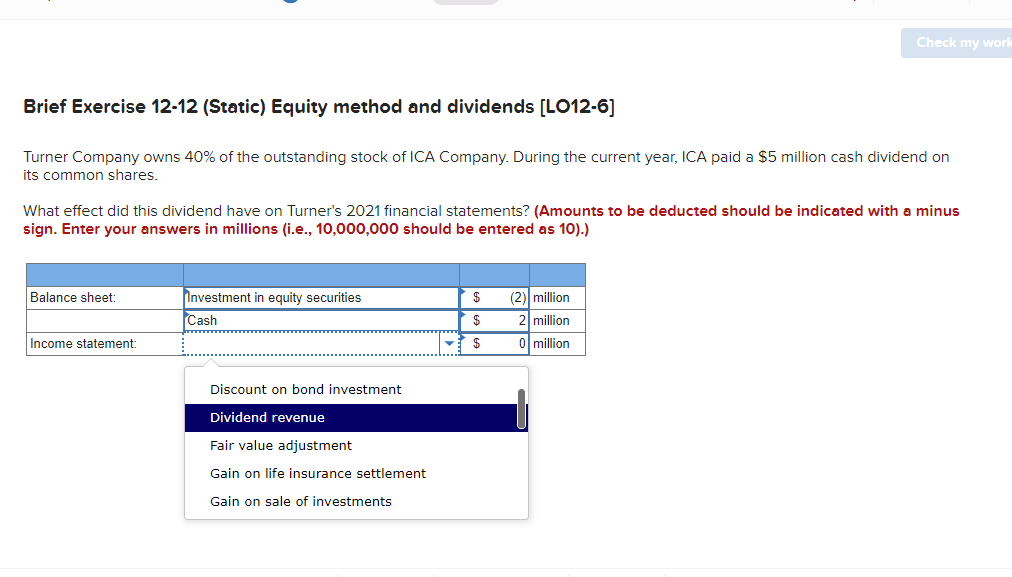Select "Dividend revenue" from the dropdown list
This screenshot has width=1012, height=577.
pos(267,417)
